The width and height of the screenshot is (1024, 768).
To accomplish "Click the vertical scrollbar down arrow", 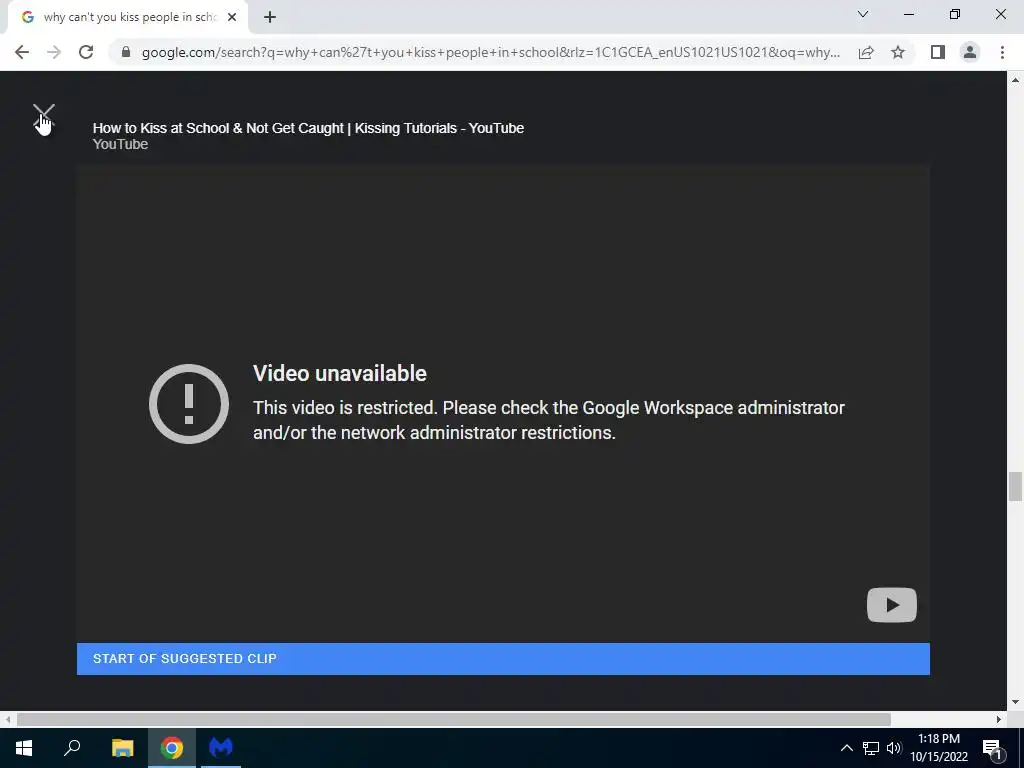I will coord(1015,702).
